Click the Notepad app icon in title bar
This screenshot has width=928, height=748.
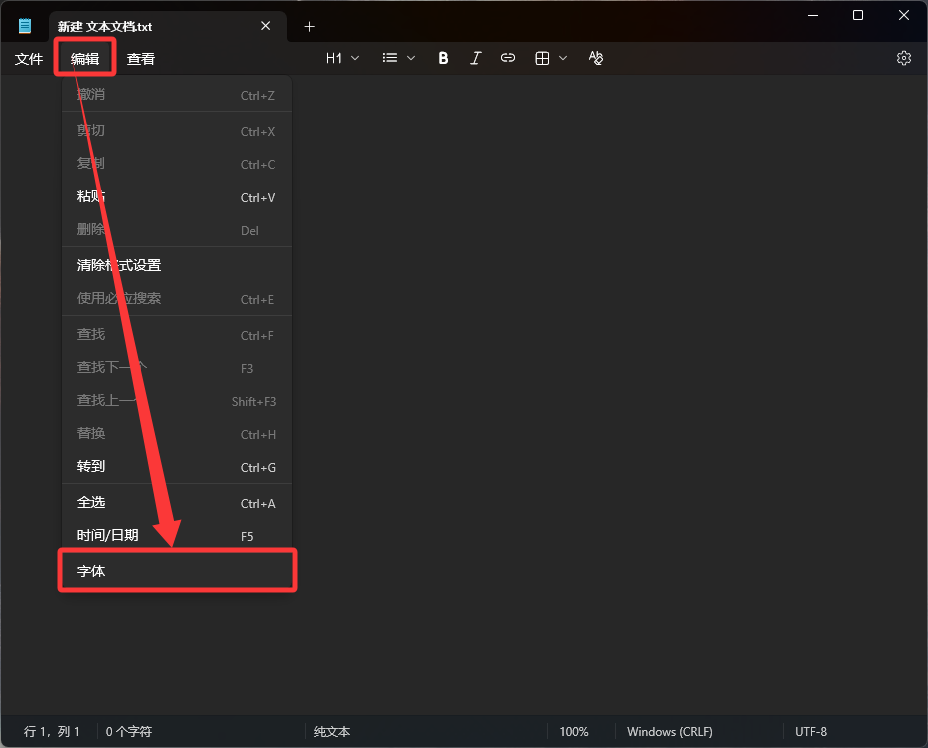25,26
